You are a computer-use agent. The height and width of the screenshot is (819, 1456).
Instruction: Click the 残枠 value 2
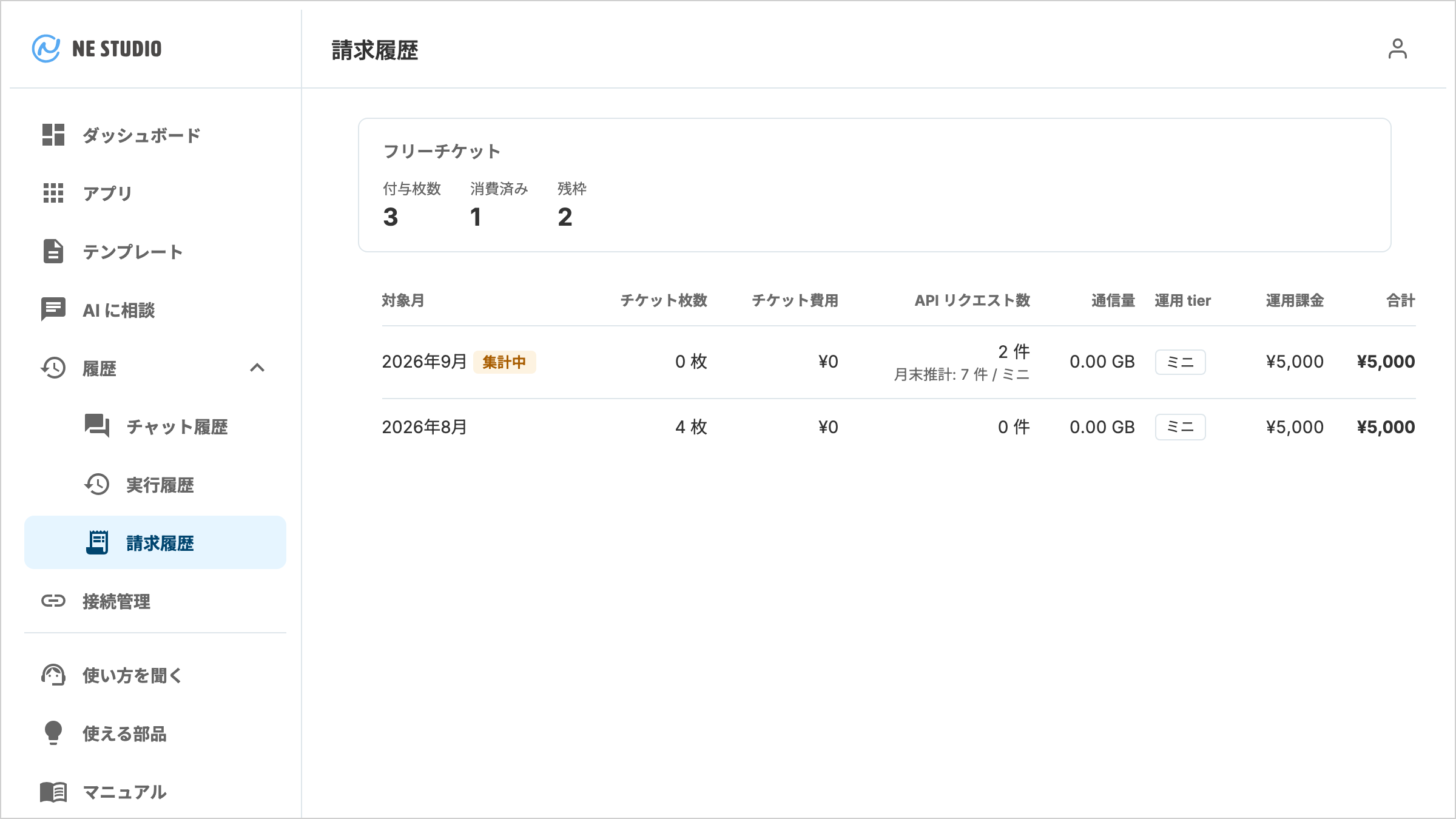pyautogui.click(x=565, y=217)
